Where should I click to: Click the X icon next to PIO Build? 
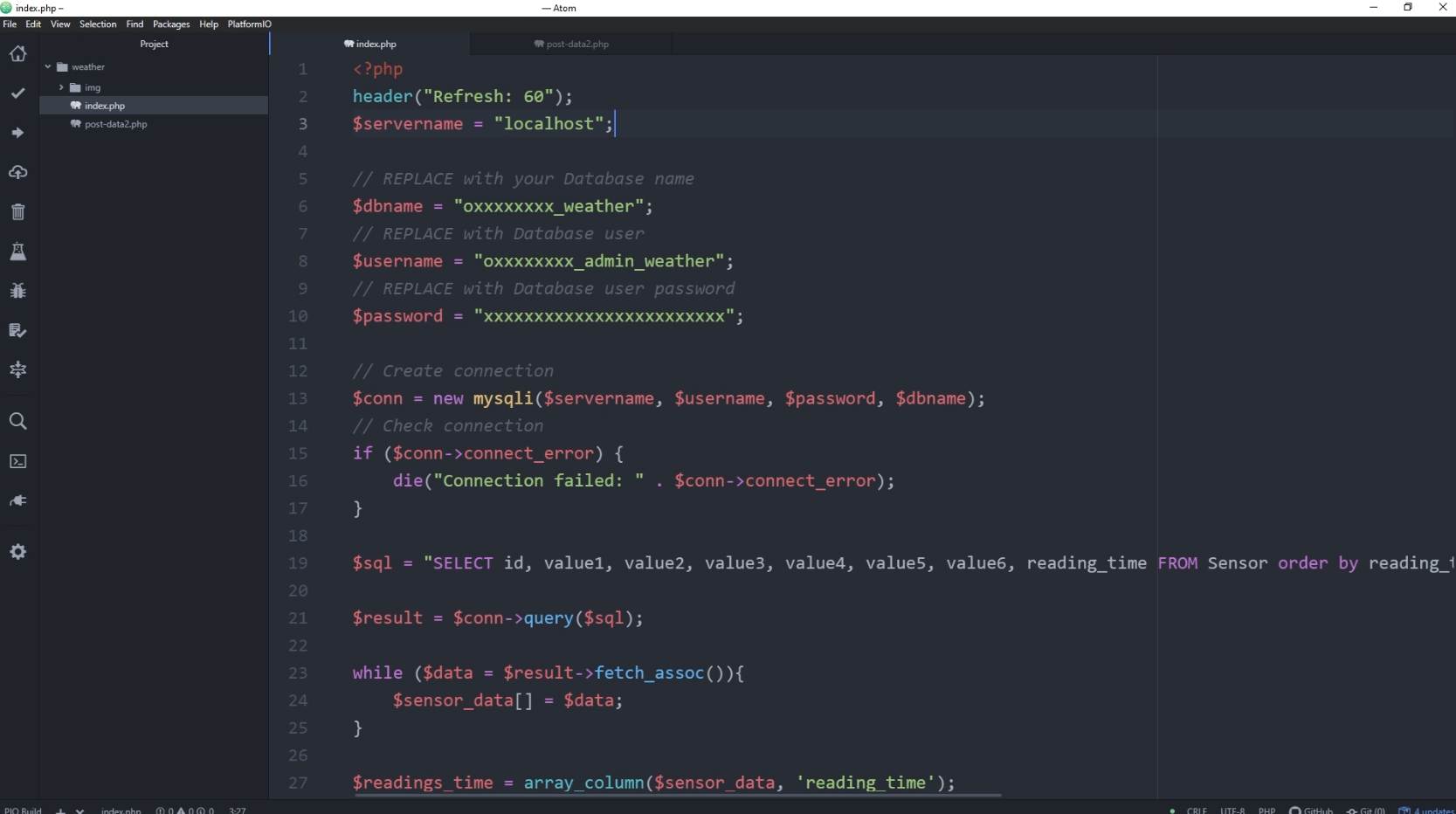point(79,811)
